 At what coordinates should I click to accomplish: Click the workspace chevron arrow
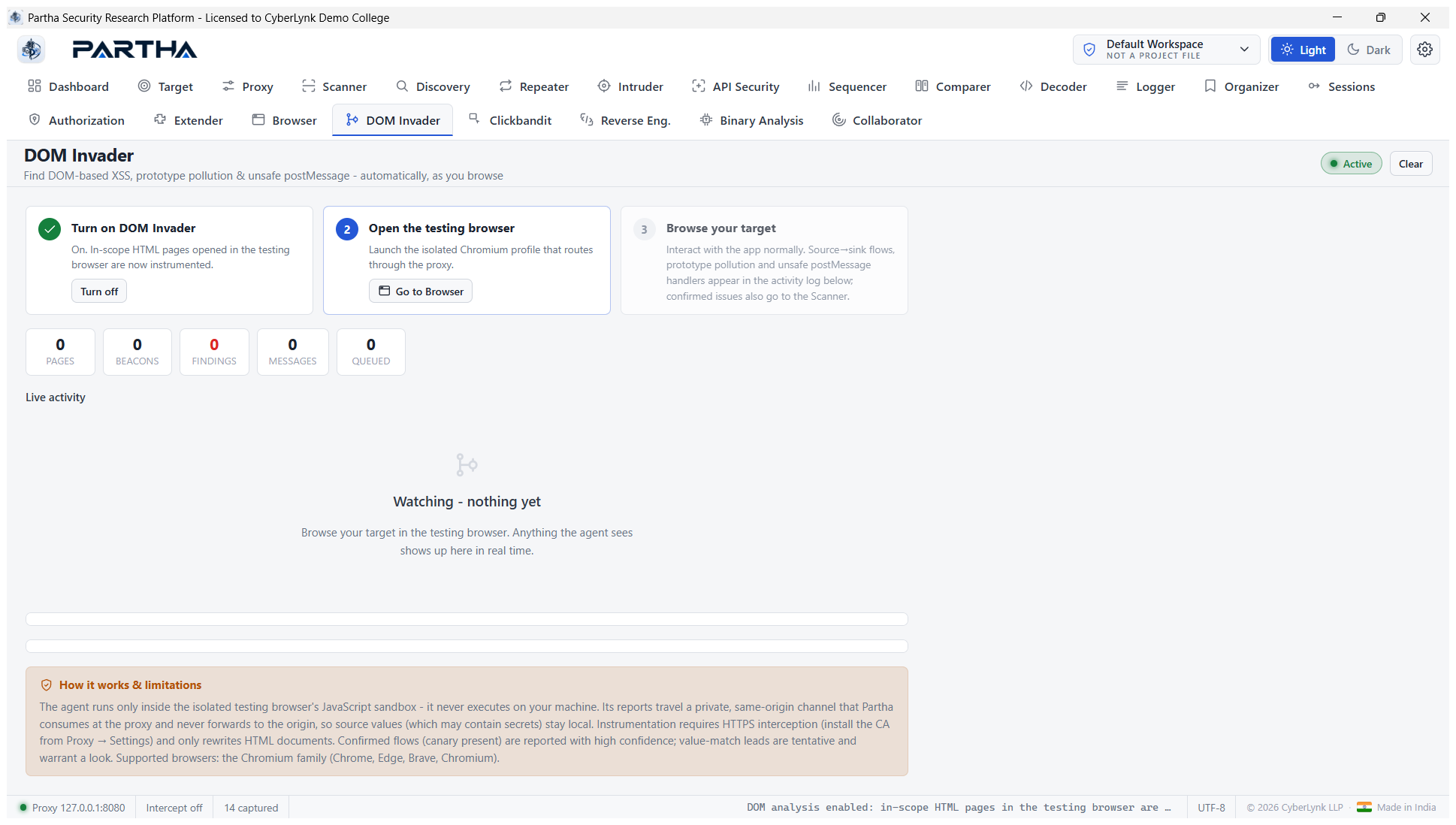pyautogui.click(x=1245, y=50)
